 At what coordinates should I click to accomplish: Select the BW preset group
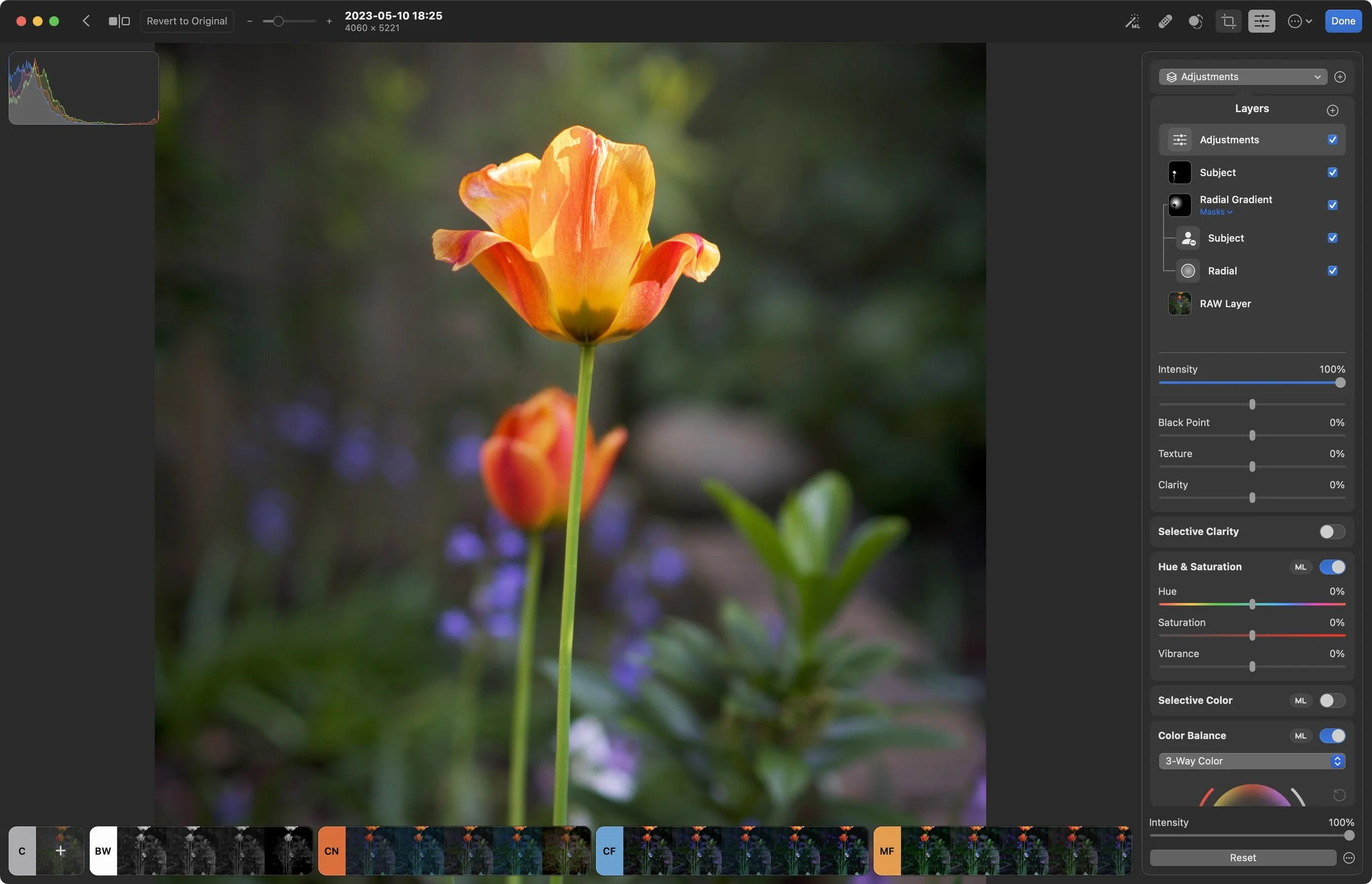(103, 851)
